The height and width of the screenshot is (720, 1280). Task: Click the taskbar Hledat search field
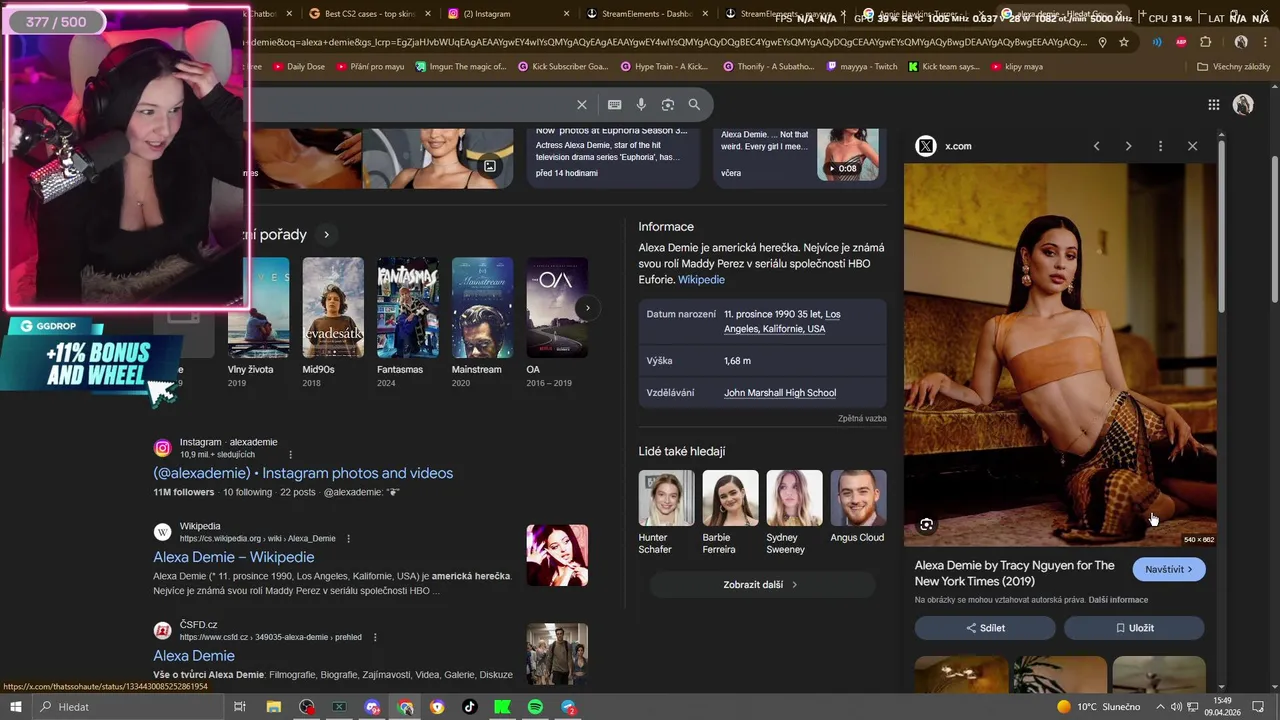129,707
